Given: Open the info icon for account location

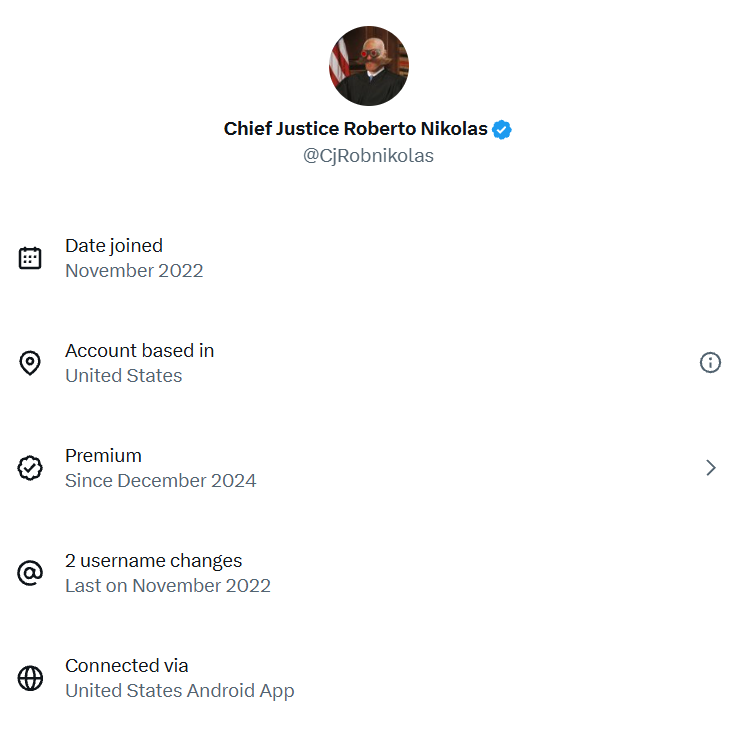Looking at the screenshot, I should (x=710, y=362).
